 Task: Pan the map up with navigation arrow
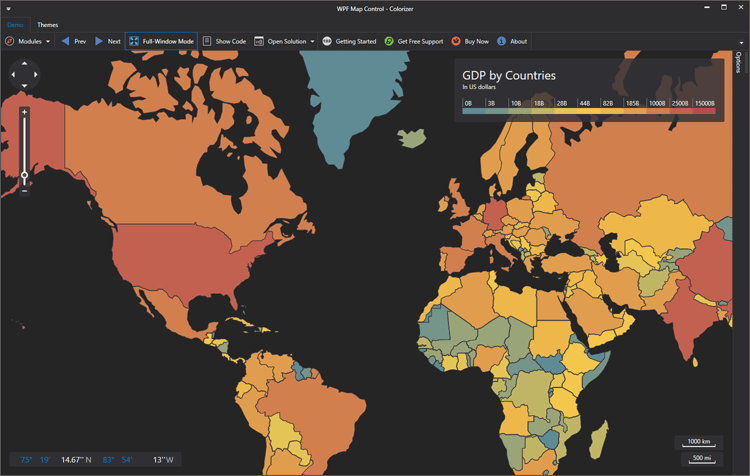[24, 62]
